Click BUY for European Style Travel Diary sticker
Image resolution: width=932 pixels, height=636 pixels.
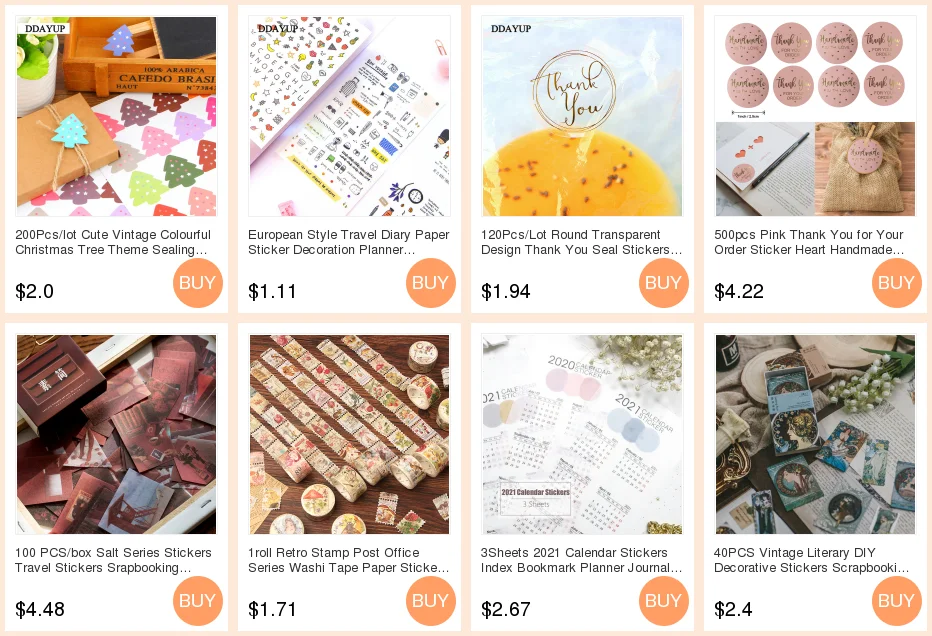point(431,283)
